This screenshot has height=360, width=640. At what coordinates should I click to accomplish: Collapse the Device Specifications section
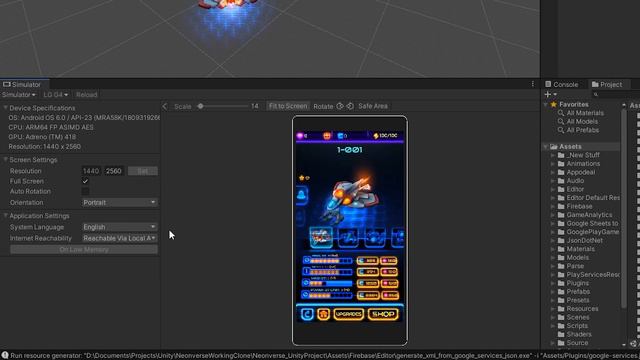tap(6, 108)
